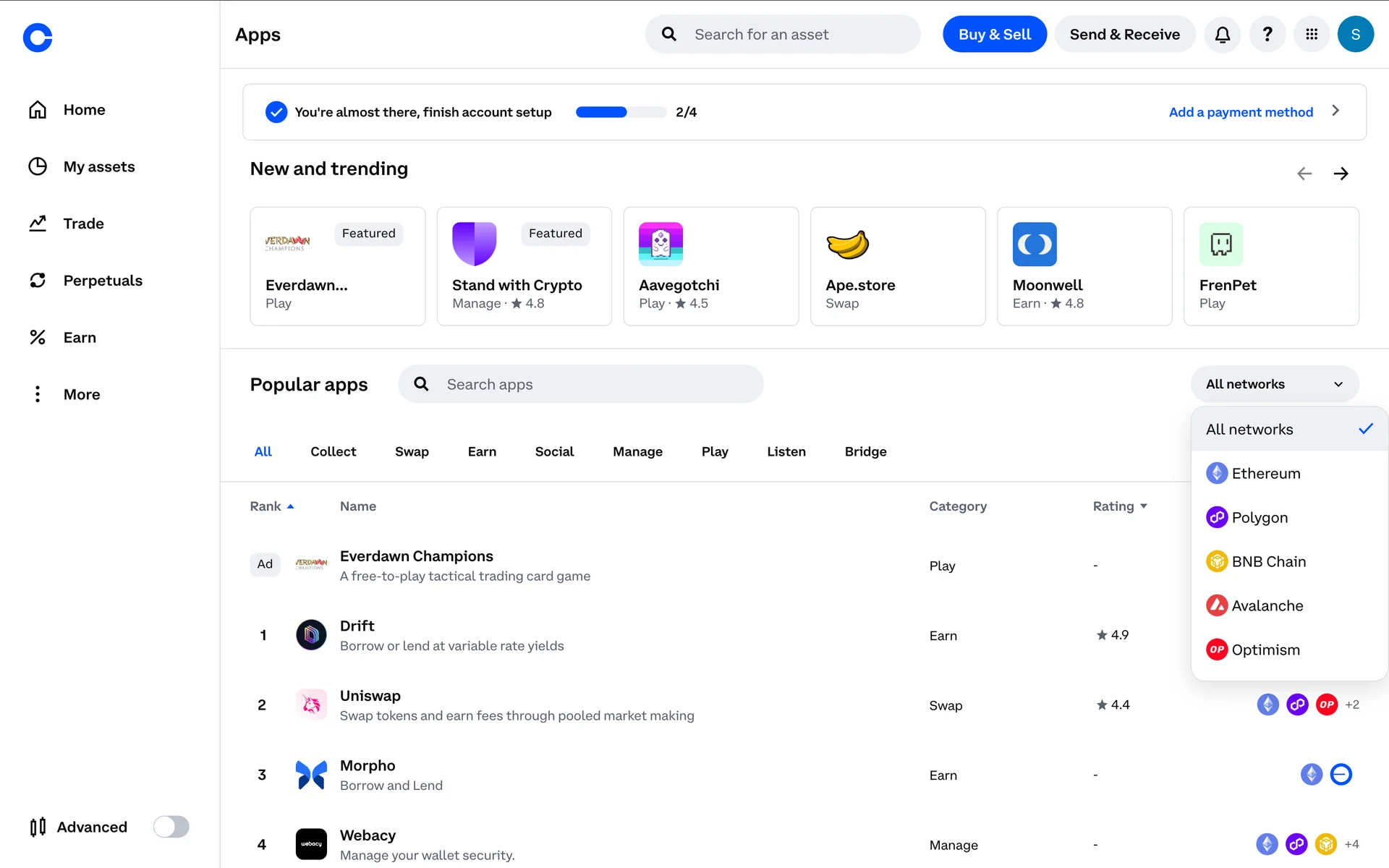The height and width of the screenshot is (868, 1389).
Task: Expand account setup chevron
Action: 1335,111
